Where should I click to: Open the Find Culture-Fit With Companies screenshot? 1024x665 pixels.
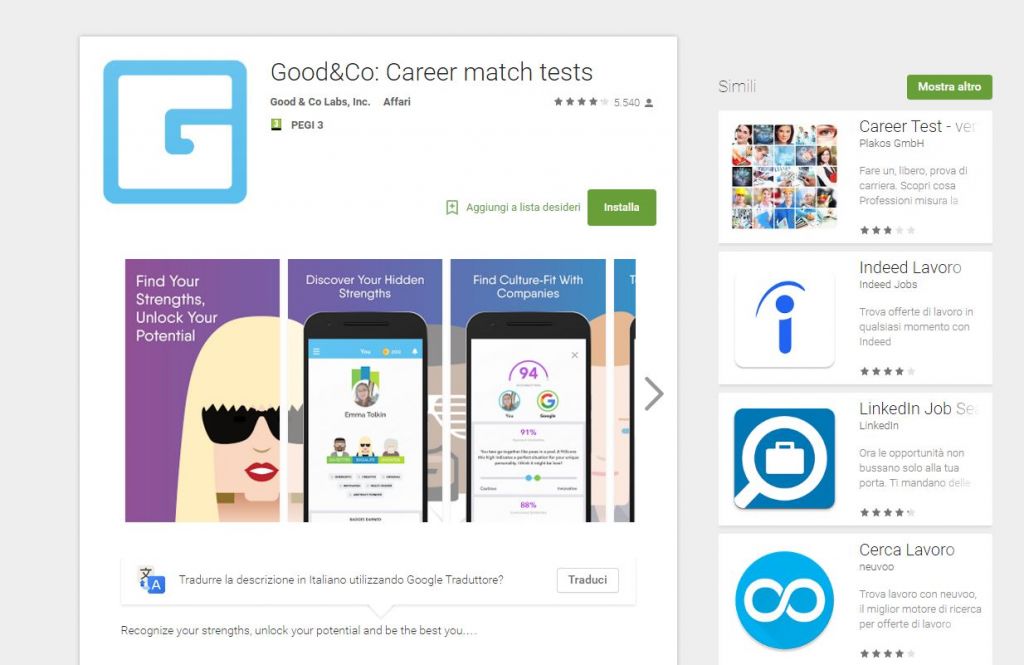pyautogui.click(x=528, y=391)
